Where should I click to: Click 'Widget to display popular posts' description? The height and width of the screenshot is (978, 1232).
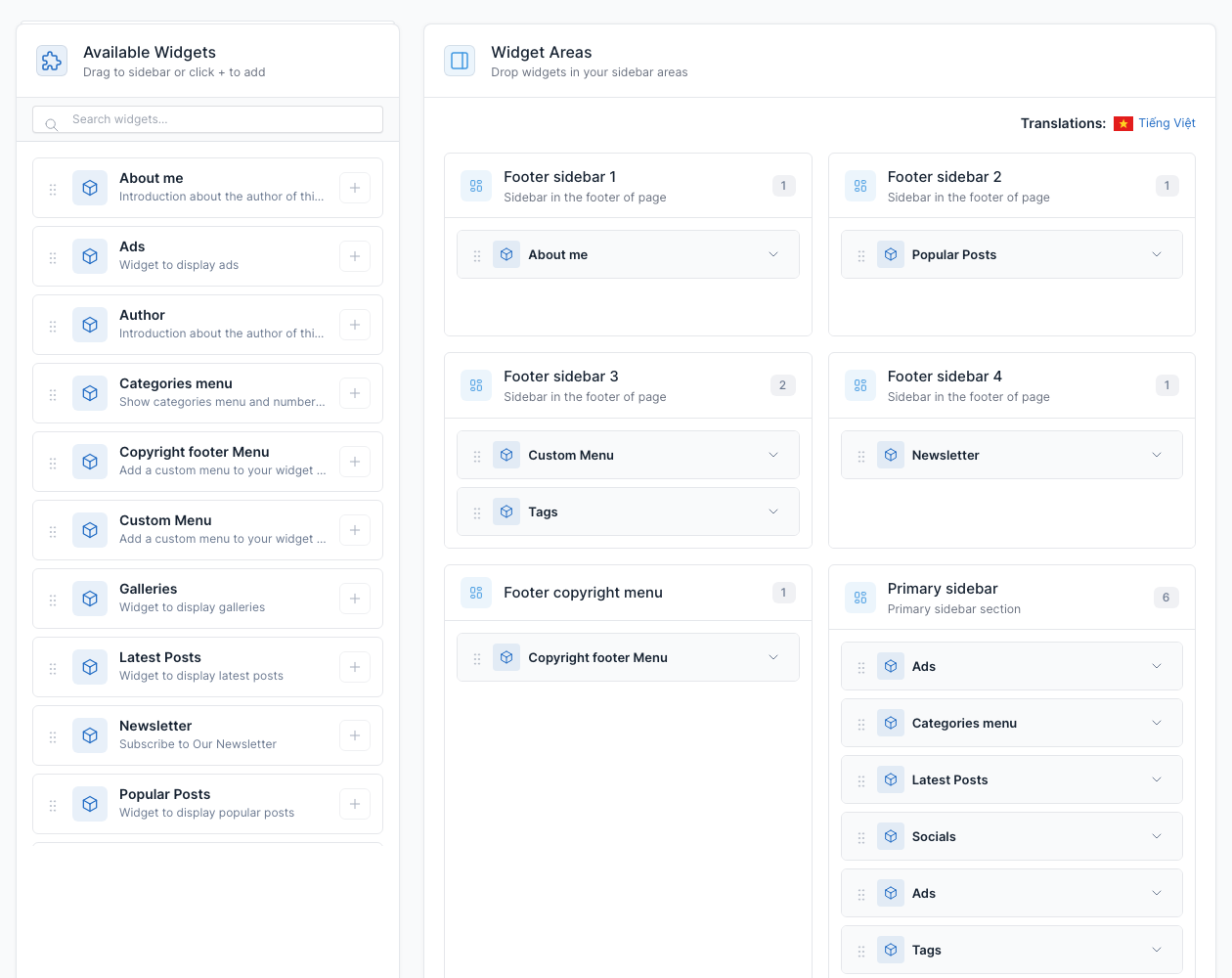coord(206,813)
